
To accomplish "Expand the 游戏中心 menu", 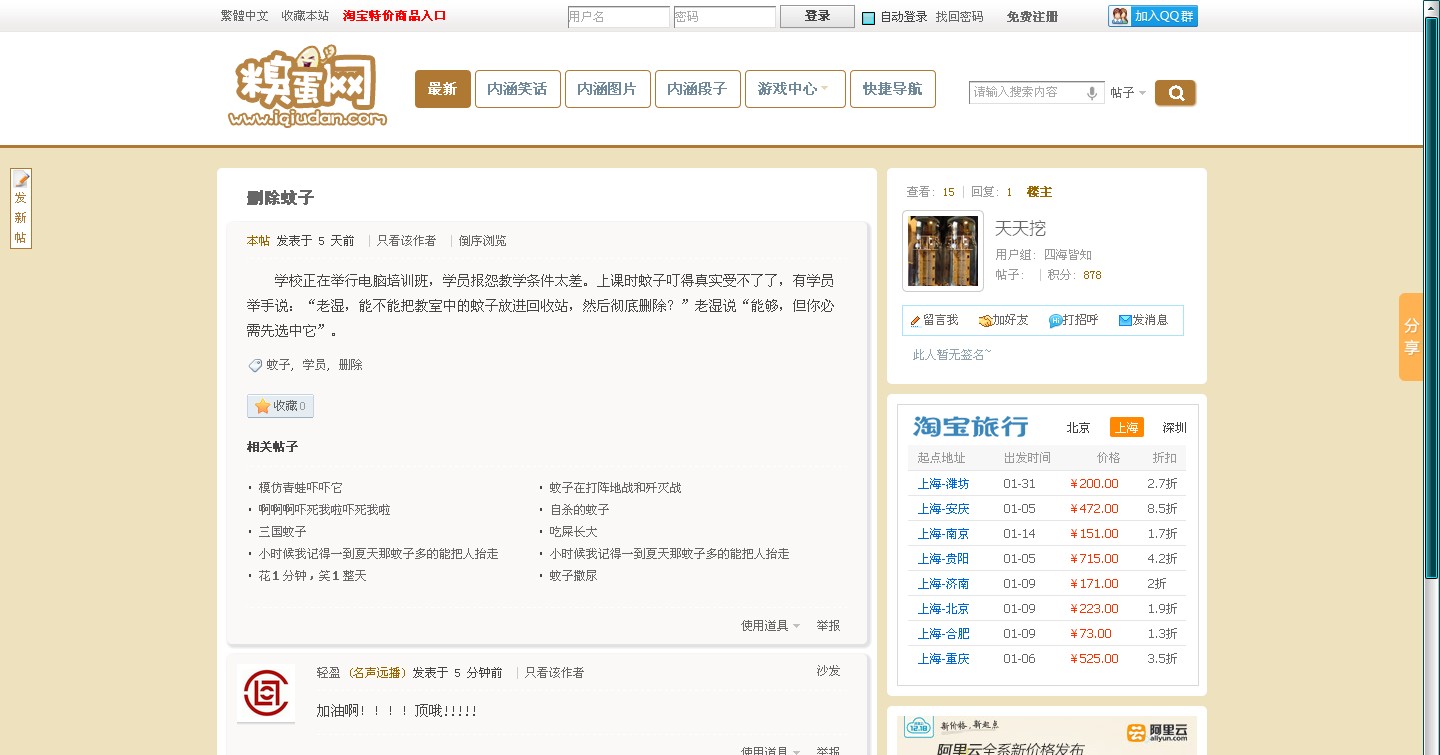I will pos(795,89).
